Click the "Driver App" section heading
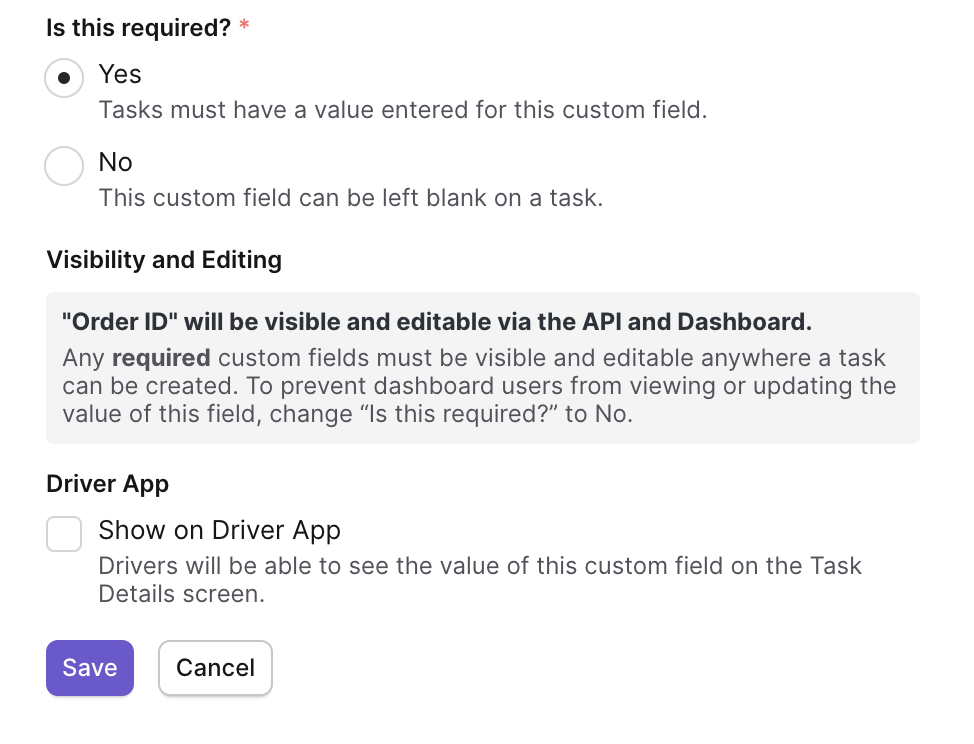The height and width of the screenshot is (744, 974). (107, 484)
